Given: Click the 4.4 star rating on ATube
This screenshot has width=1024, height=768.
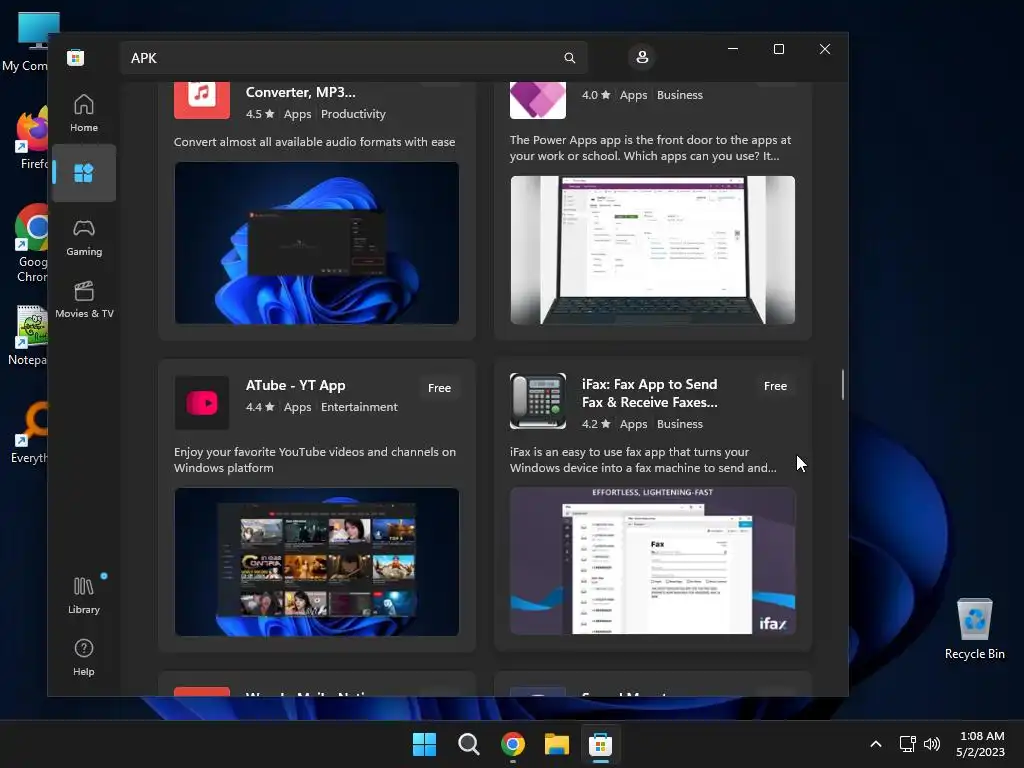Looking at the screenshot, I should pos(260,407).
